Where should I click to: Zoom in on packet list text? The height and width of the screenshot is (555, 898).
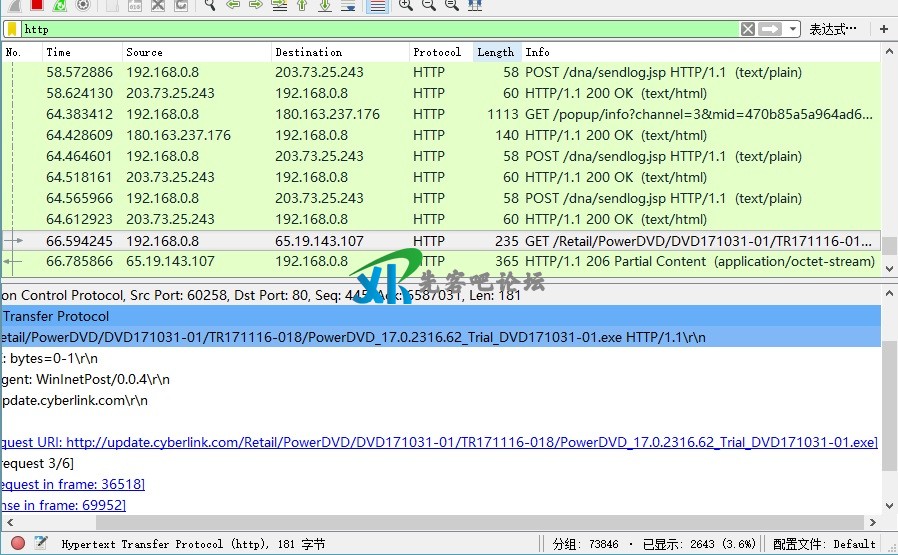coord(406,5)
